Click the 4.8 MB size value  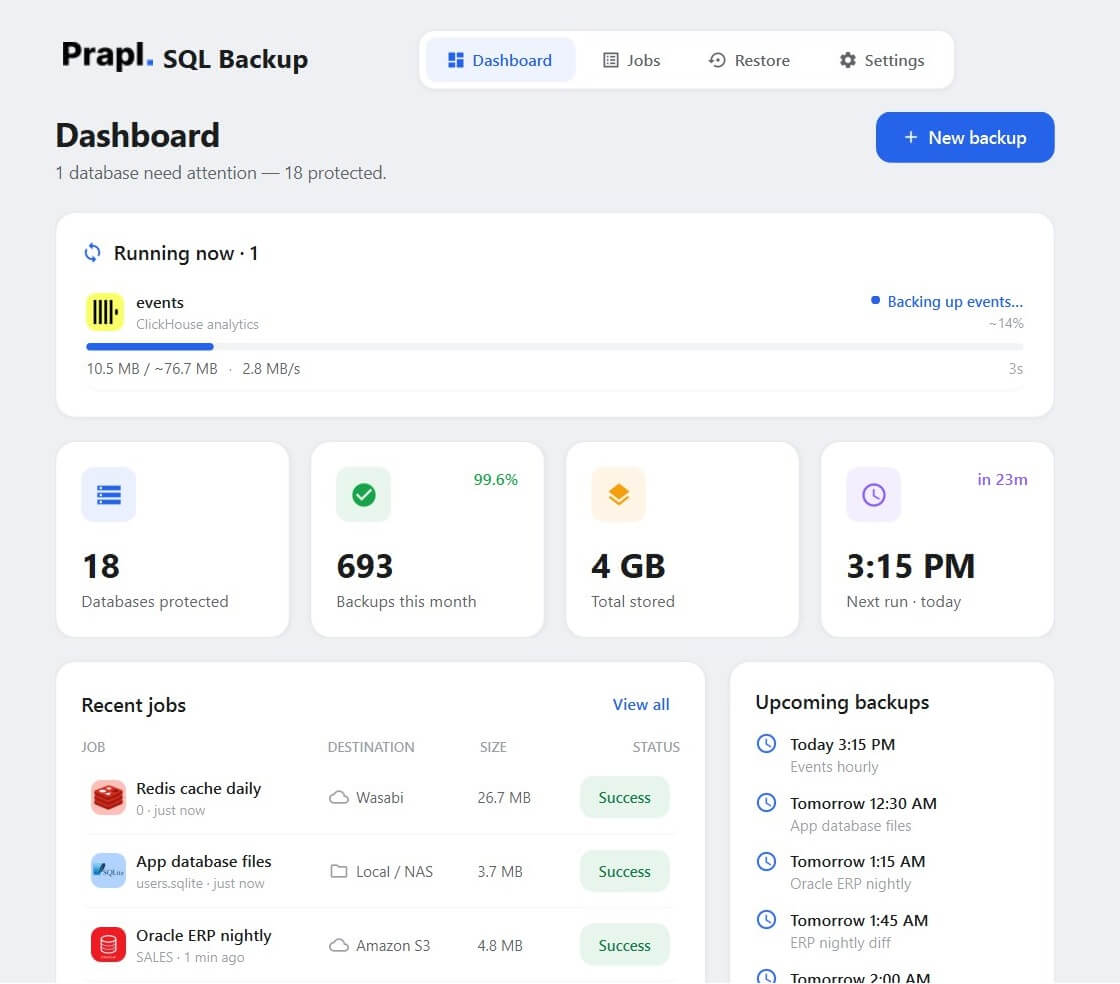[500, 945]
